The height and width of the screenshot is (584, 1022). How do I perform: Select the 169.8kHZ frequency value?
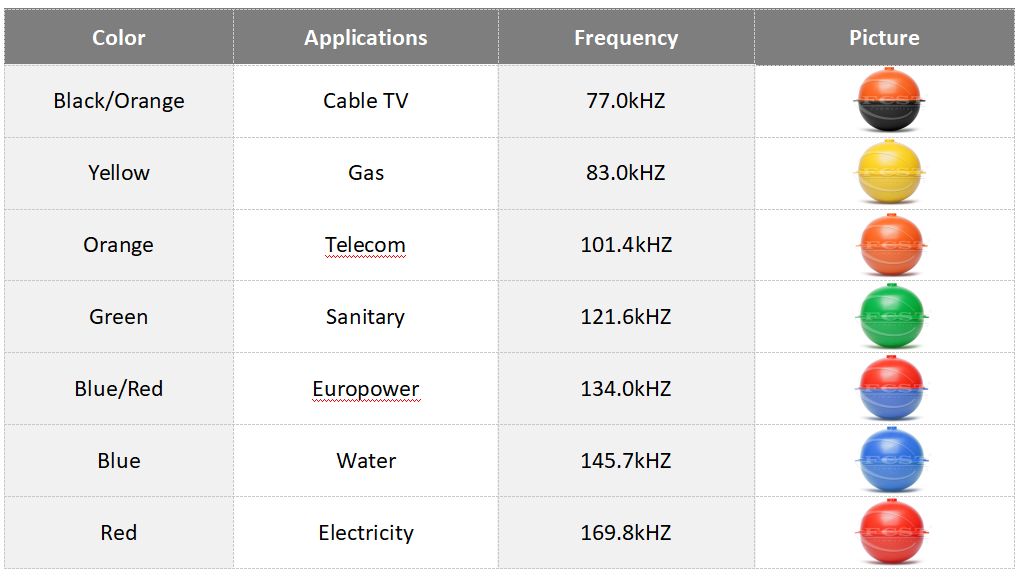coord(626,533)
